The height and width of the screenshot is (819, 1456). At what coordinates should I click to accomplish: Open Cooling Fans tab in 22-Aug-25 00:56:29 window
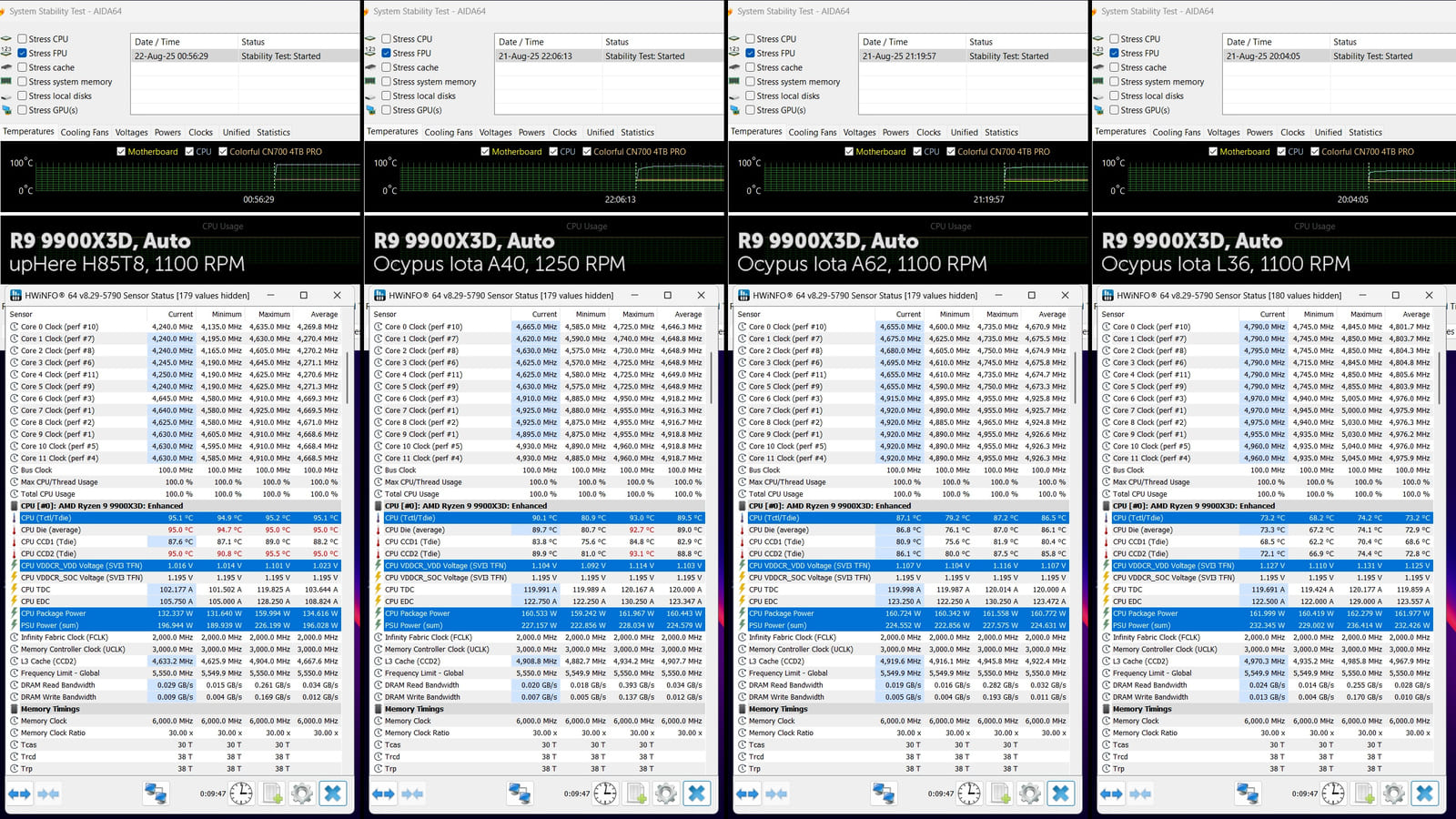[85, 133]
